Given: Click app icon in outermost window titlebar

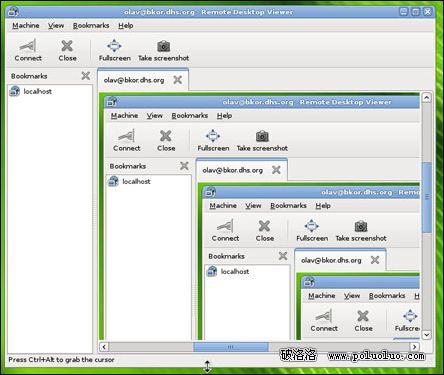Looking at the screenshot, I should (x=13, y=12).
